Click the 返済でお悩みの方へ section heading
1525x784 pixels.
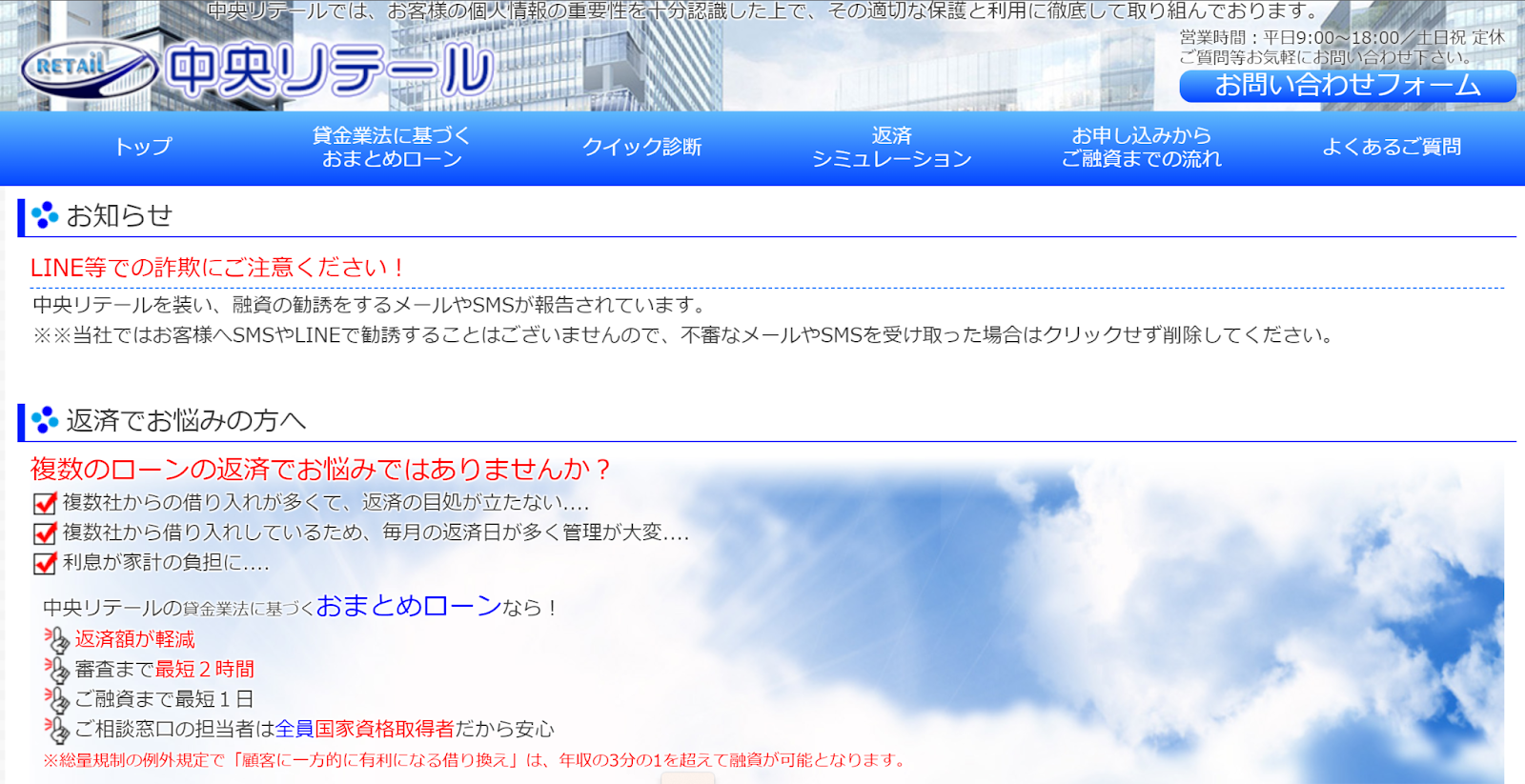click(186, 420)
